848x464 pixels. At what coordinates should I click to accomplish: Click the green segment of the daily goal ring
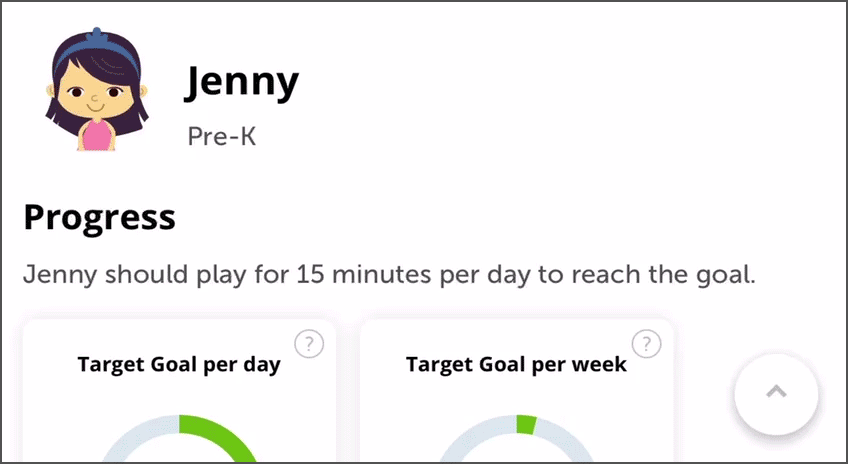pyautogui.click(x=223, y=433)
